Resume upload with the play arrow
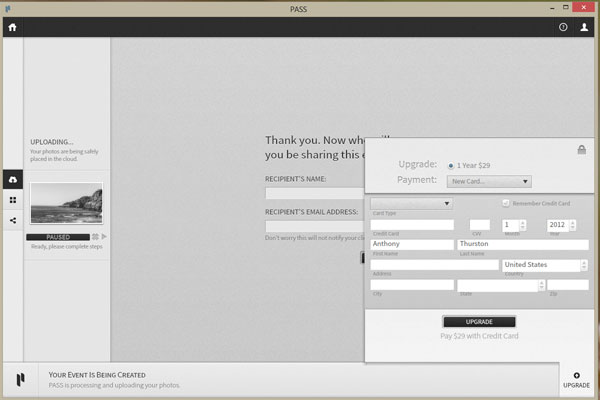The height and width of the screenshot is (400, 600). [104, 237]
